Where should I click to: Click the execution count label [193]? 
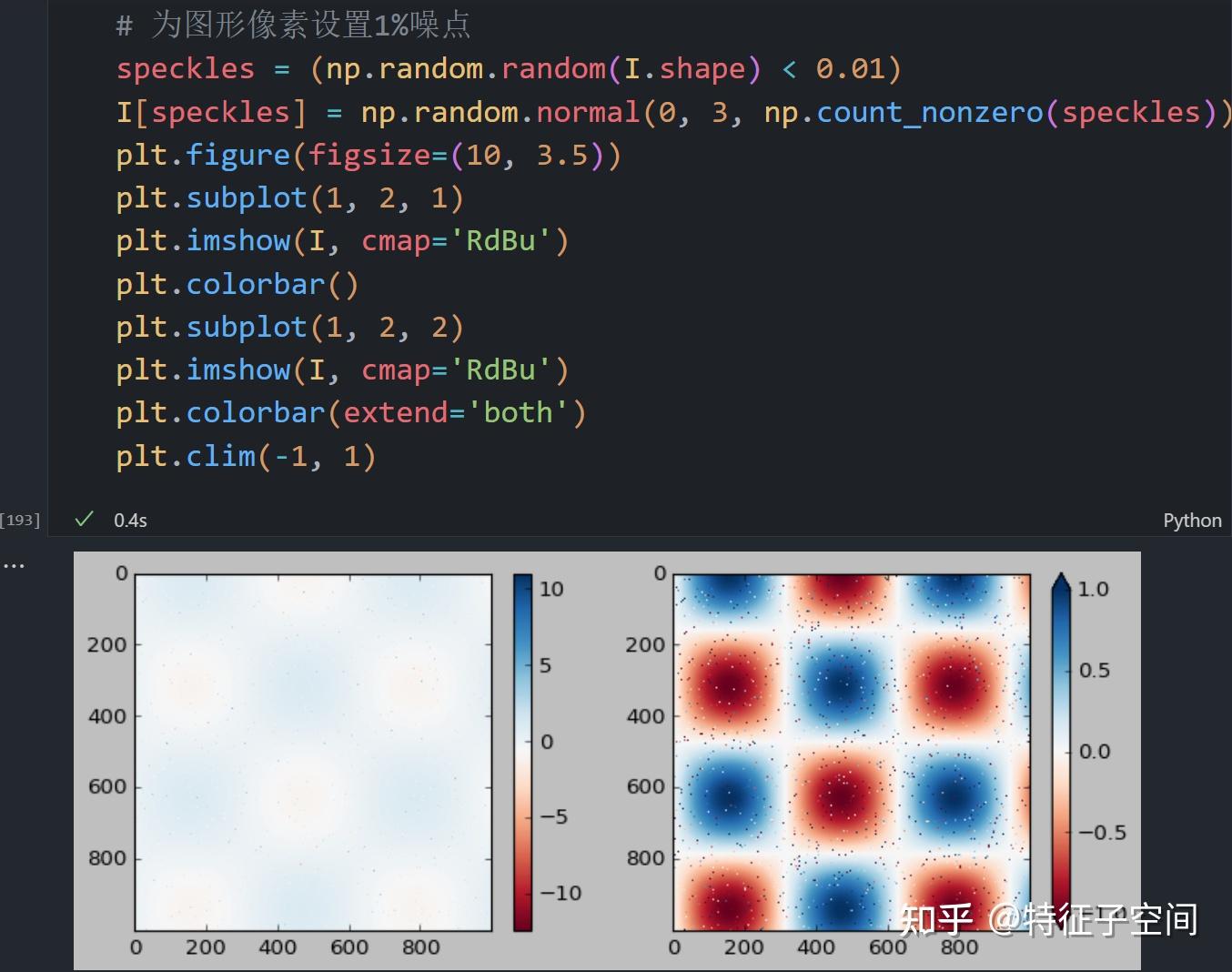click(x=20, y=519)
